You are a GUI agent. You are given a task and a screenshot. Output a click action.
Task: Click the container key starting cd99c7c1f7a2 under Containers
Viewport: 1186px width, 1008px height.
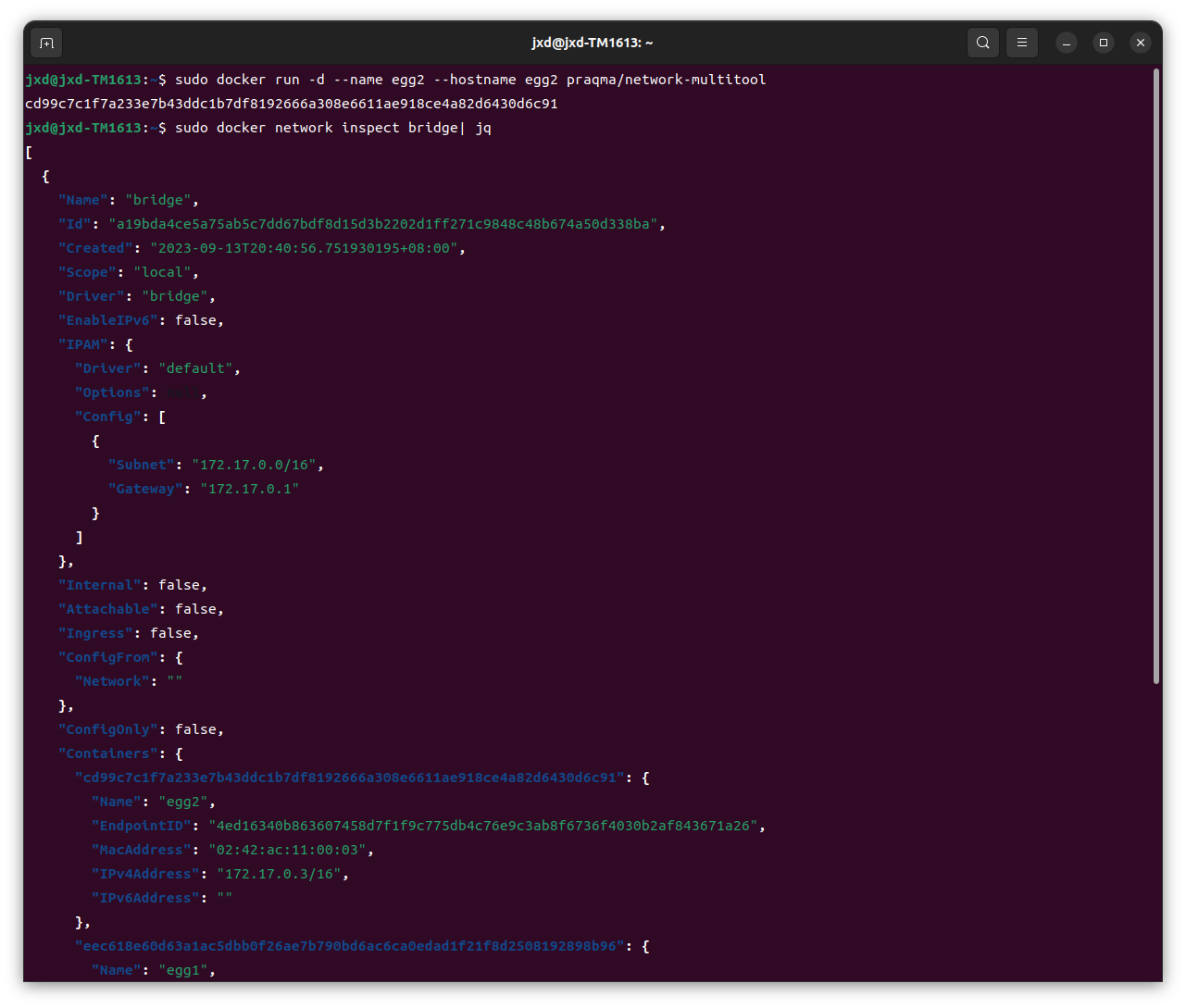point(350,778)
